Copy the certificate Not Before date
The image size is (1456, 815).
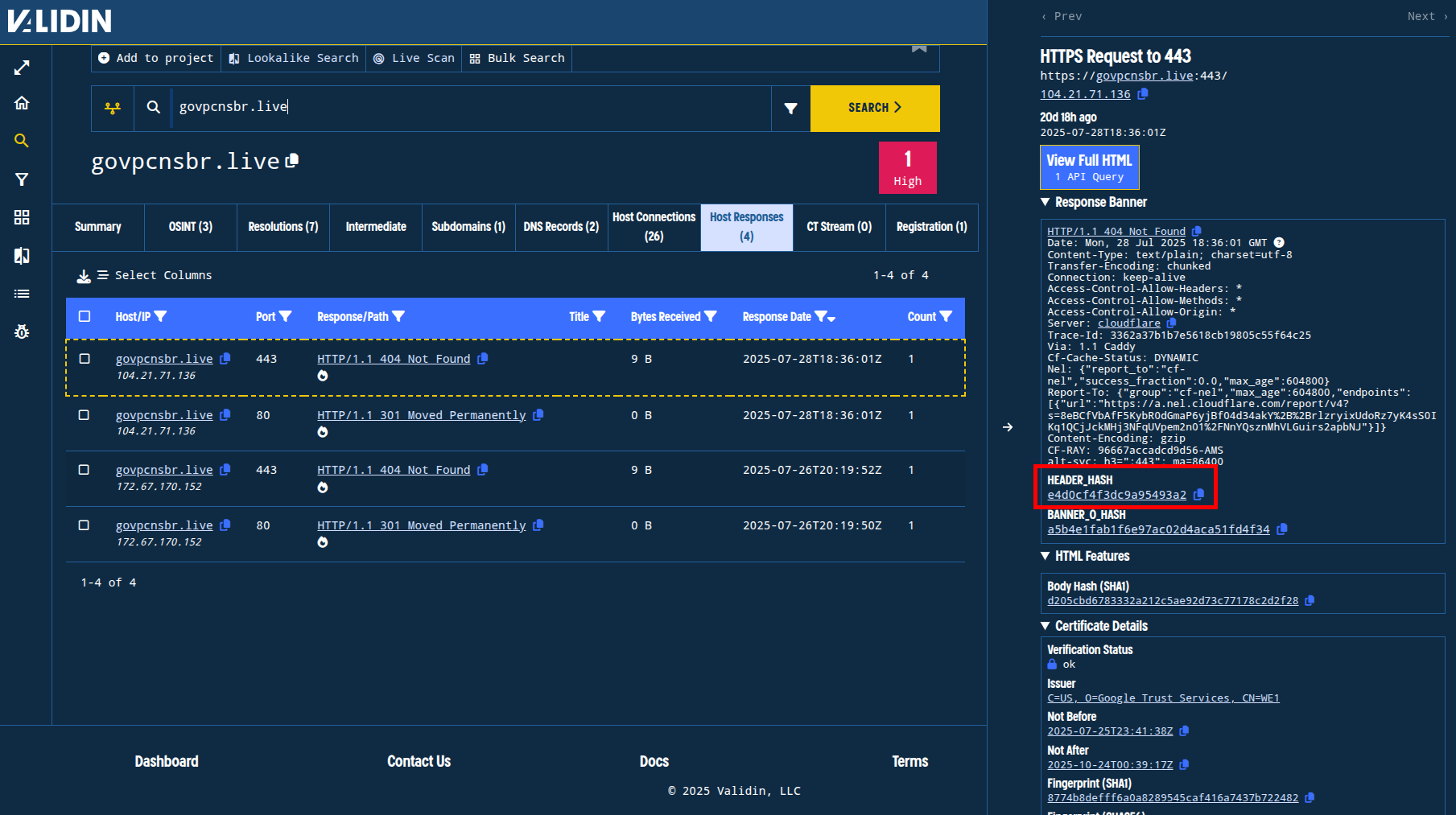point(1184,731)
